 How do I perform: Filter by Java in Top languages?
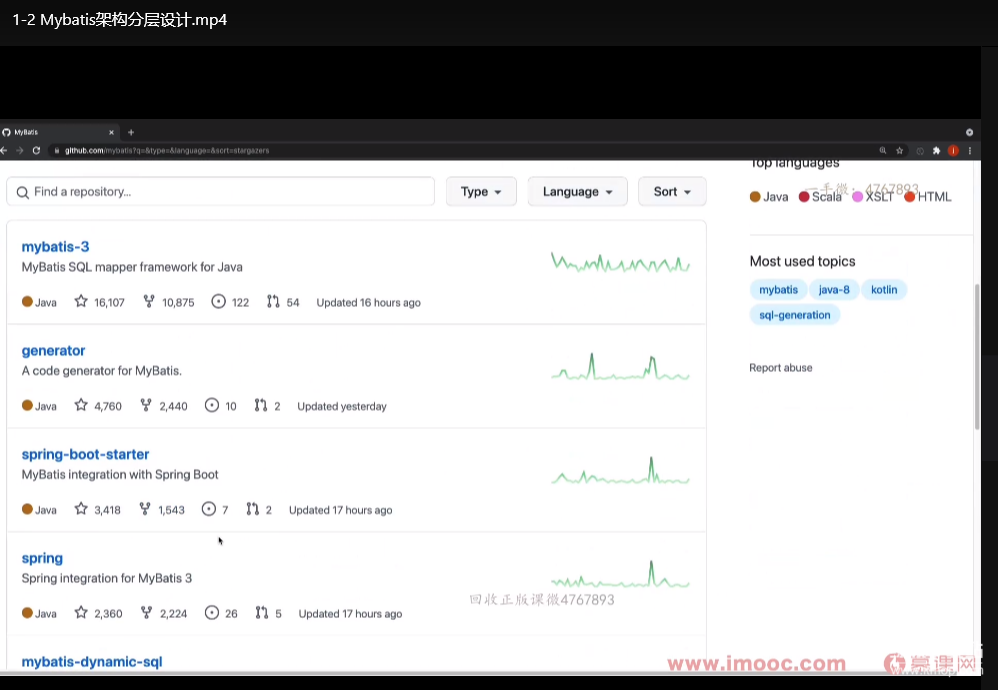pos(769,197)
